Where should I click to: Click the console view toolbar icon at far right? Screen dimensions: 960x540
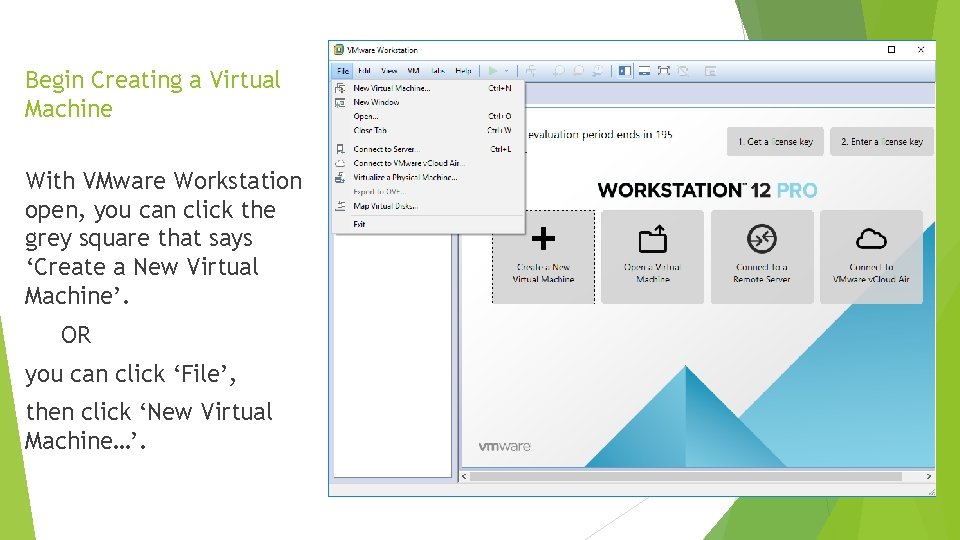(710, 71)
